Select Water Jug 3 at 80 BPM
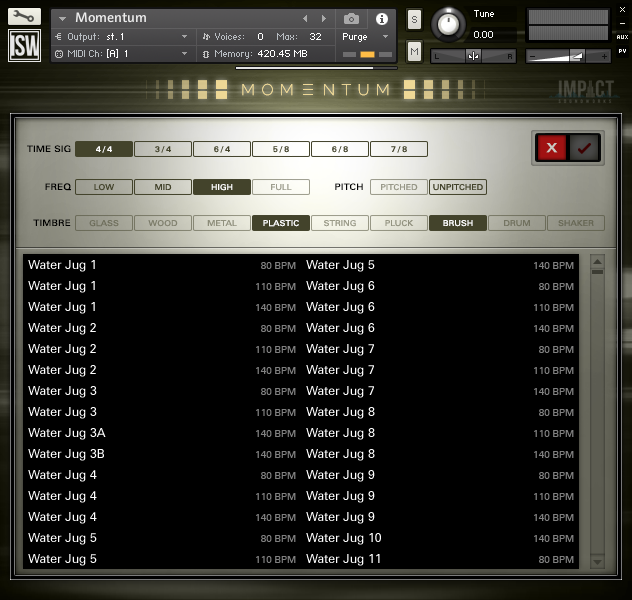This screenshot has height=600, width=632. 162,391
